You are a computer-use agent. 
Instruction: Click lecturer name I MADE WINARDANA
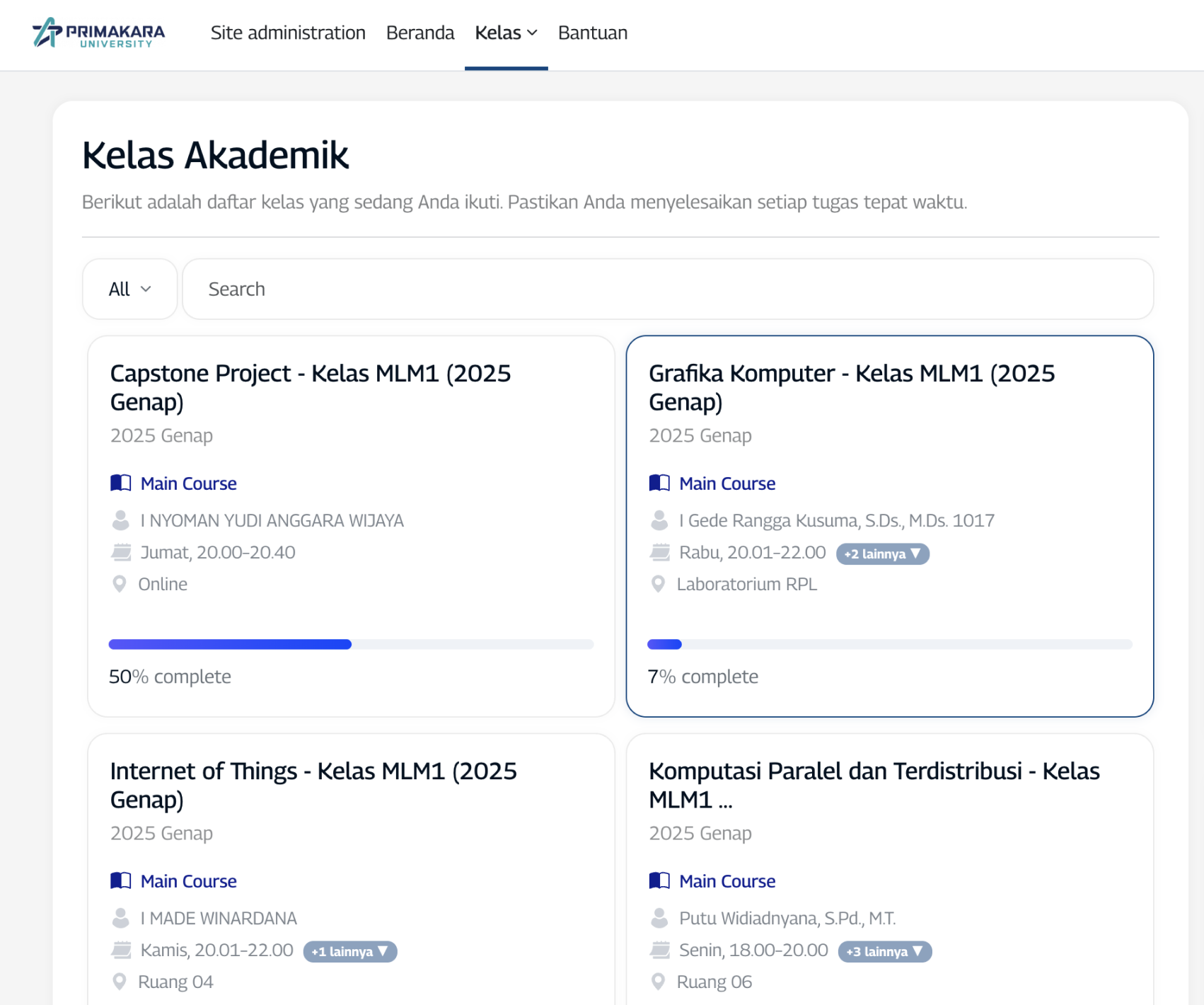219,919
